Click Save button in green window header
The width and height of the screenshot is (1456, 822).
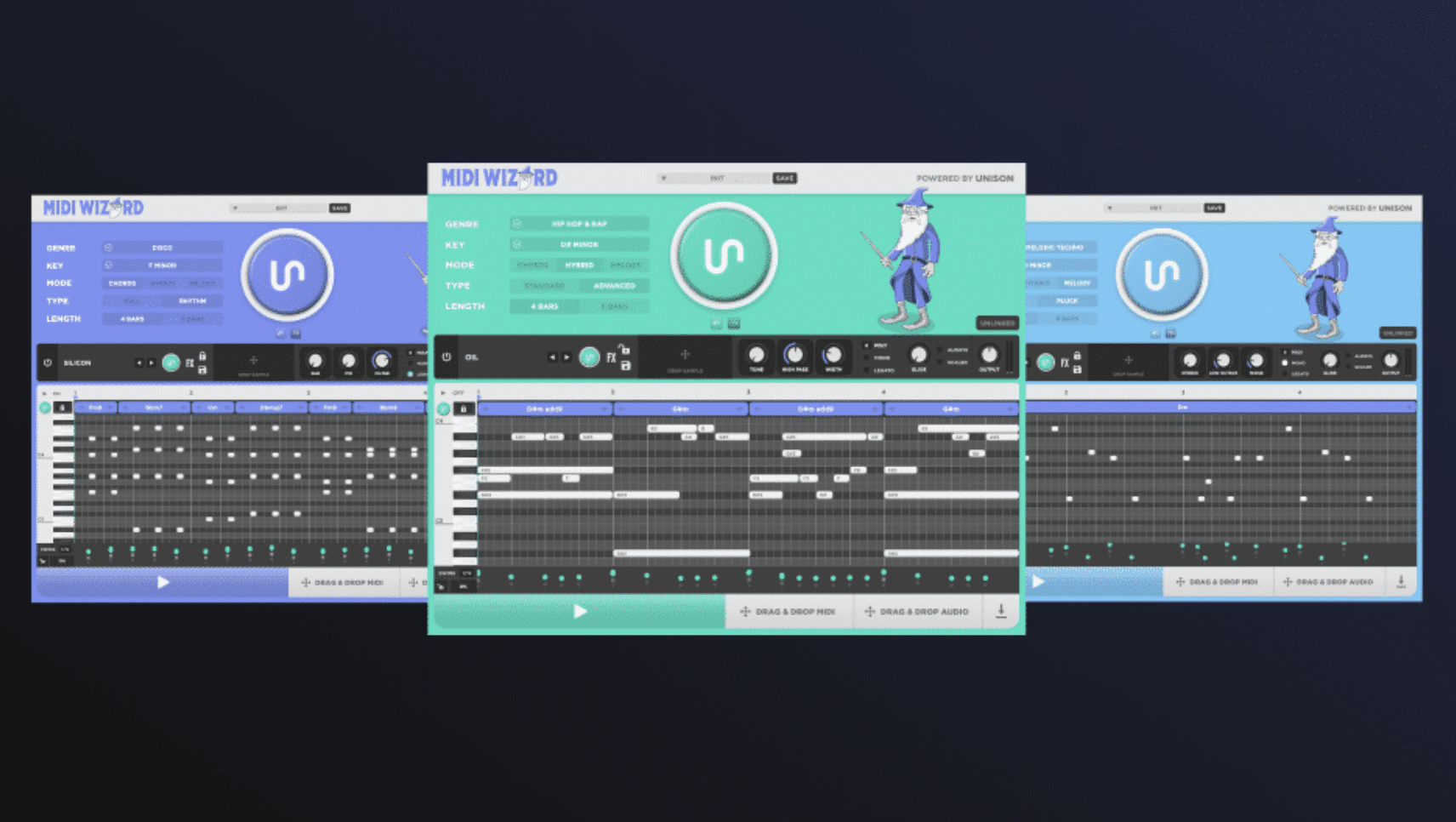point(784,178)
